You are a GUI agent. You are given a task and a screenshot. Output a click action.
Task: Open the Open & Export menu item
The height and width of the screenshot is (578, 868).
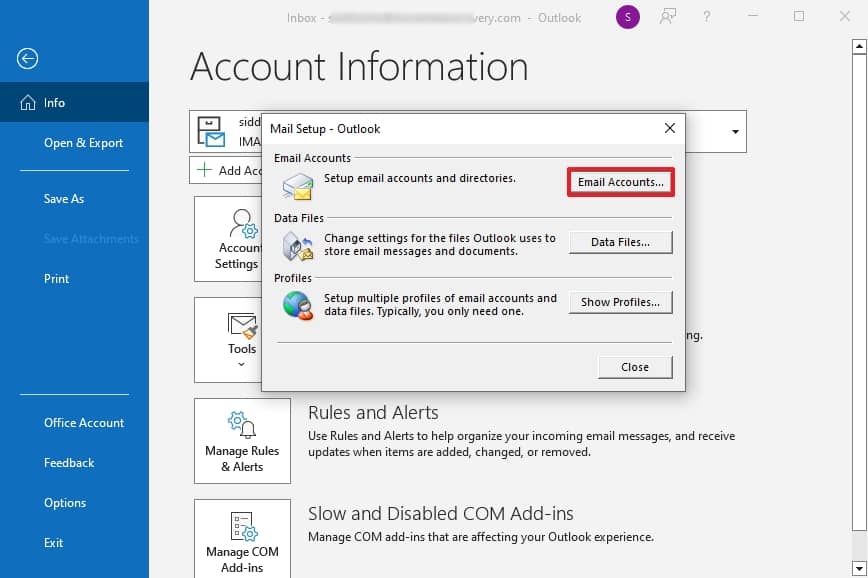tap(83, 143)
